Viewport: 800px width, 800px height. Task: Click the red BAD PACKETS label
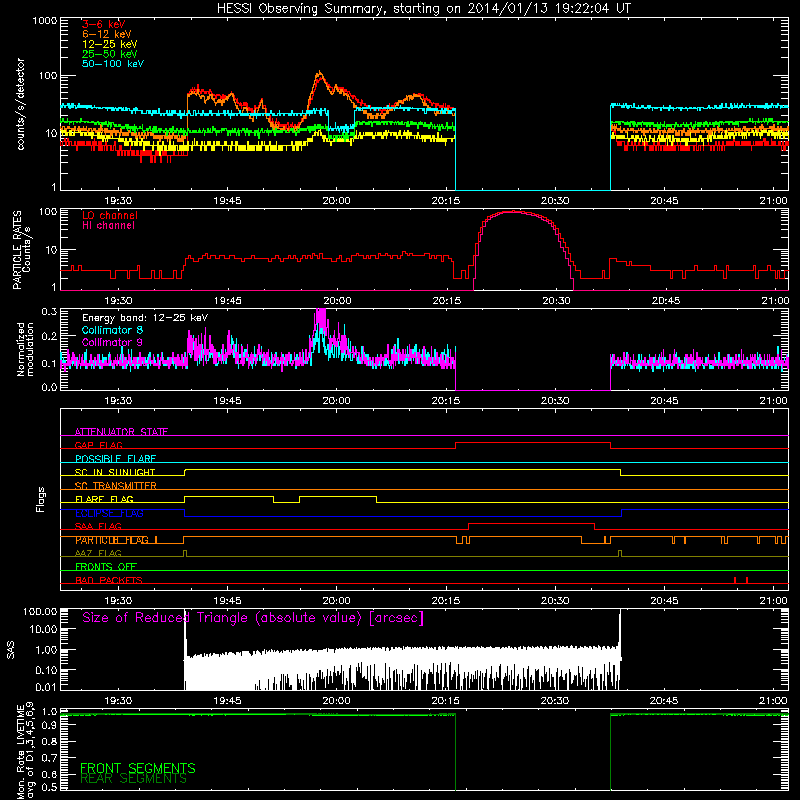109,580
